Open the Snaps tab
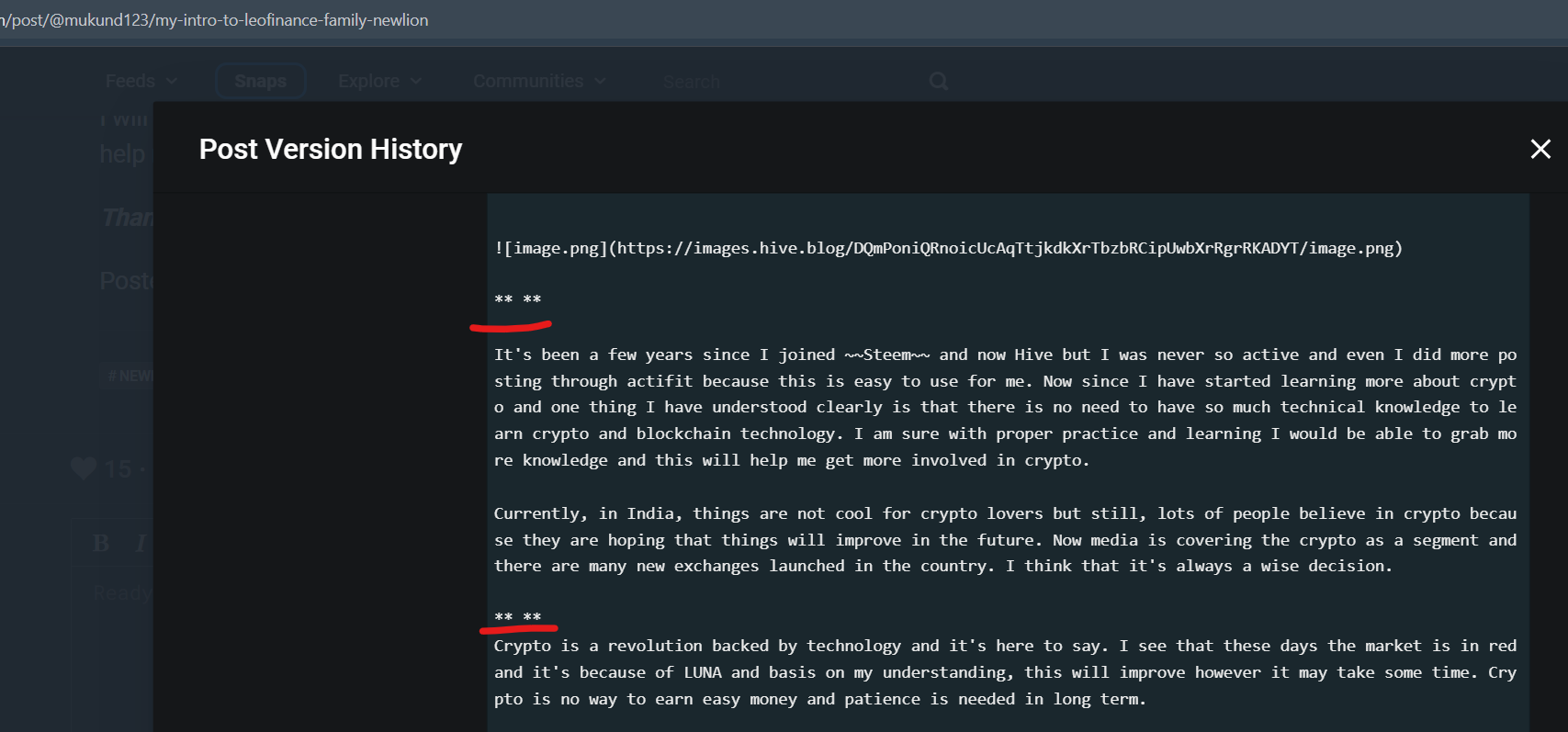This screenshot has width=1568, height=732. point(261,81)
